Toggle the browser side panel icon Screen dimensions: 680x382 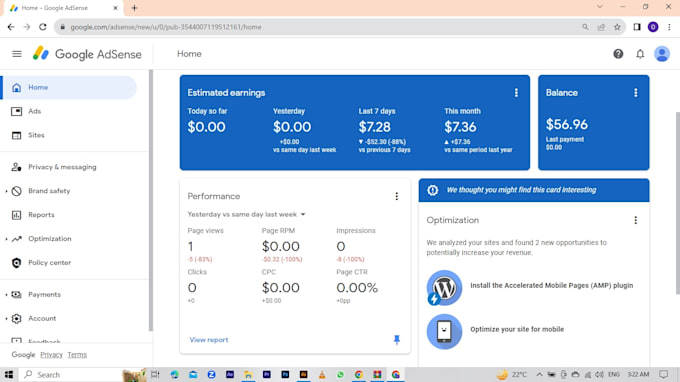(637, 27)
